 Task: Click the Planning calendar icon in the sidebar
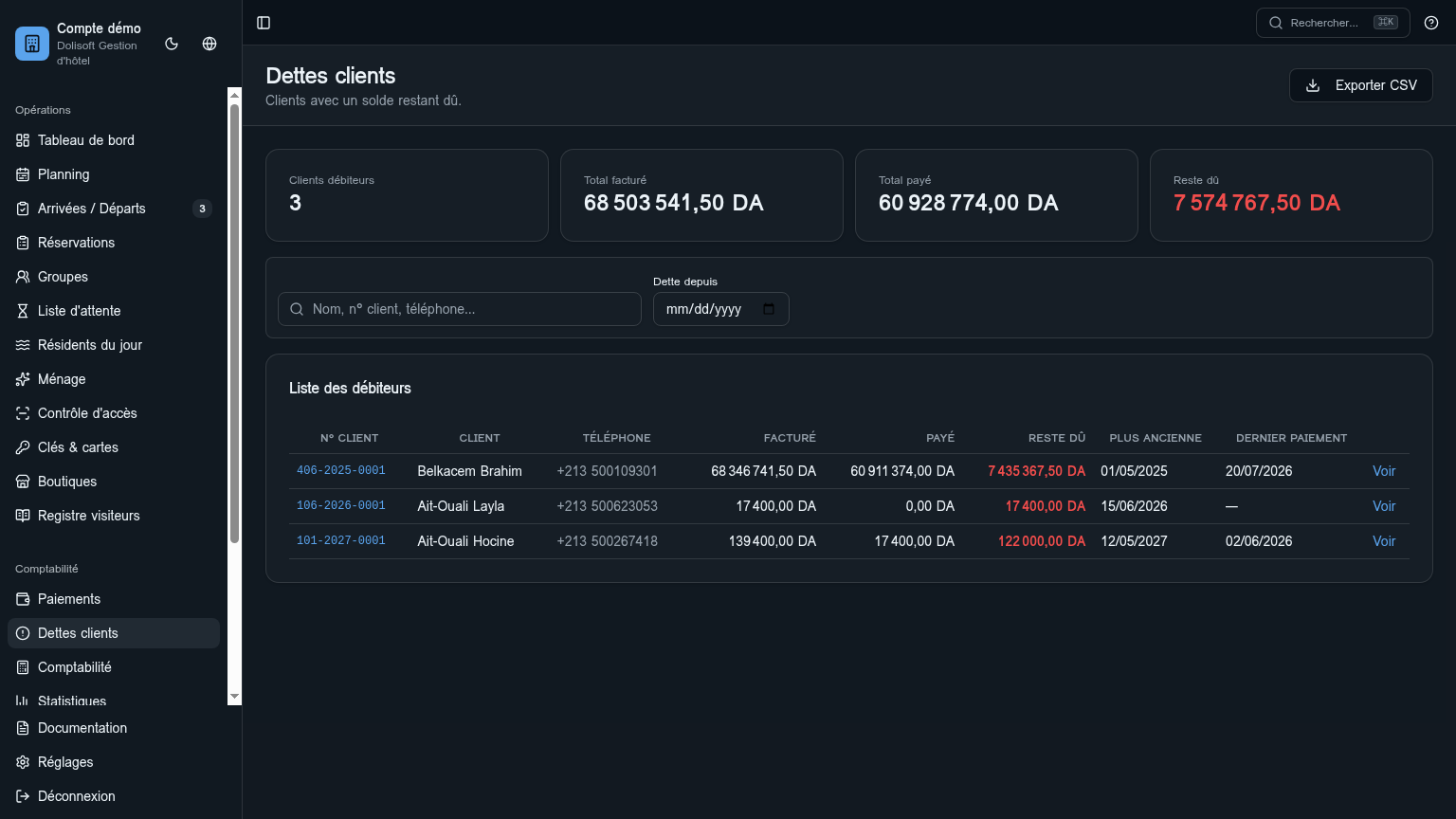[x=23, y=174]
